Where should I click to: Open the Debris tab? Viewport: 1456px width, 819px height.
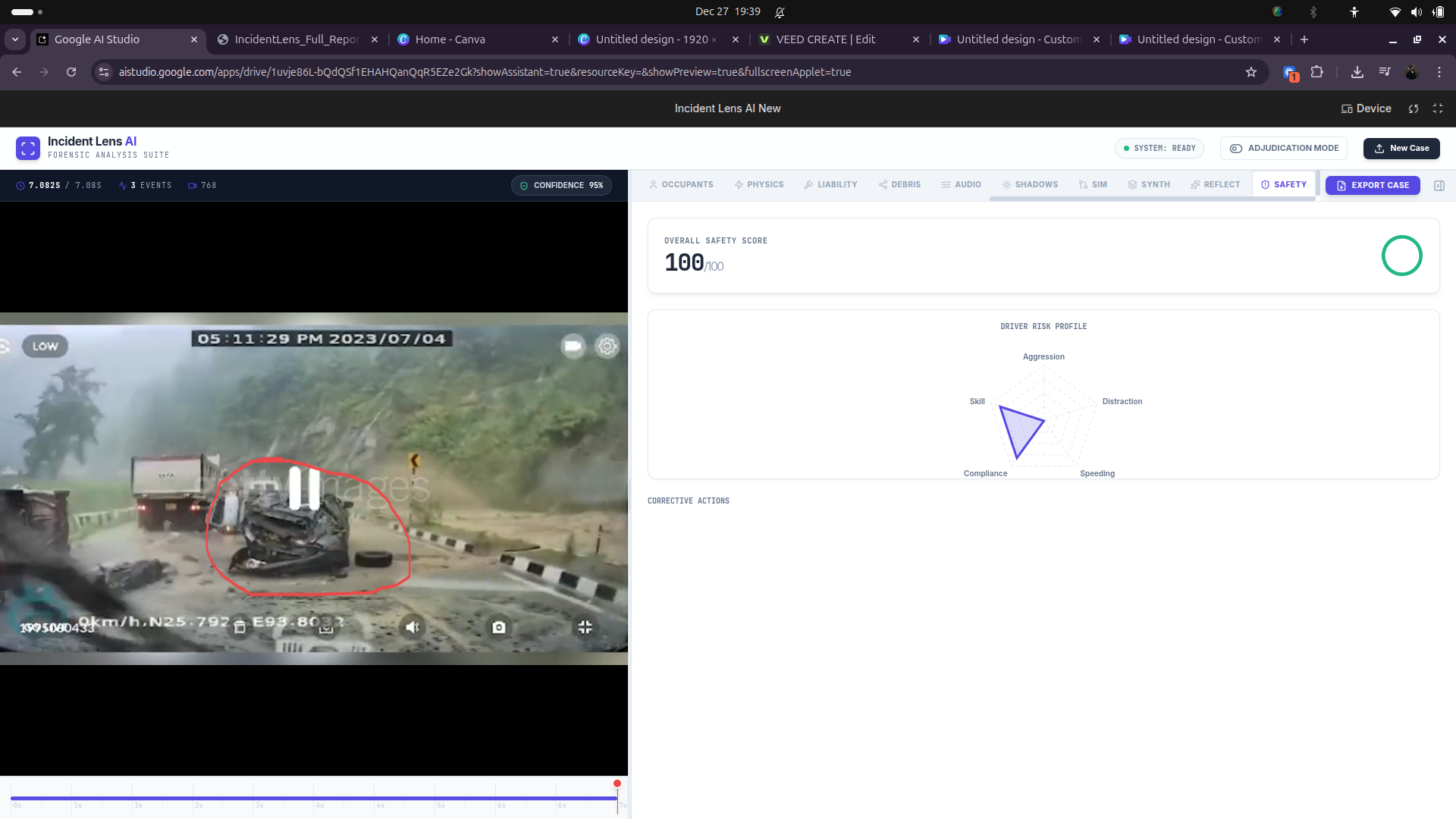(899, 185)
